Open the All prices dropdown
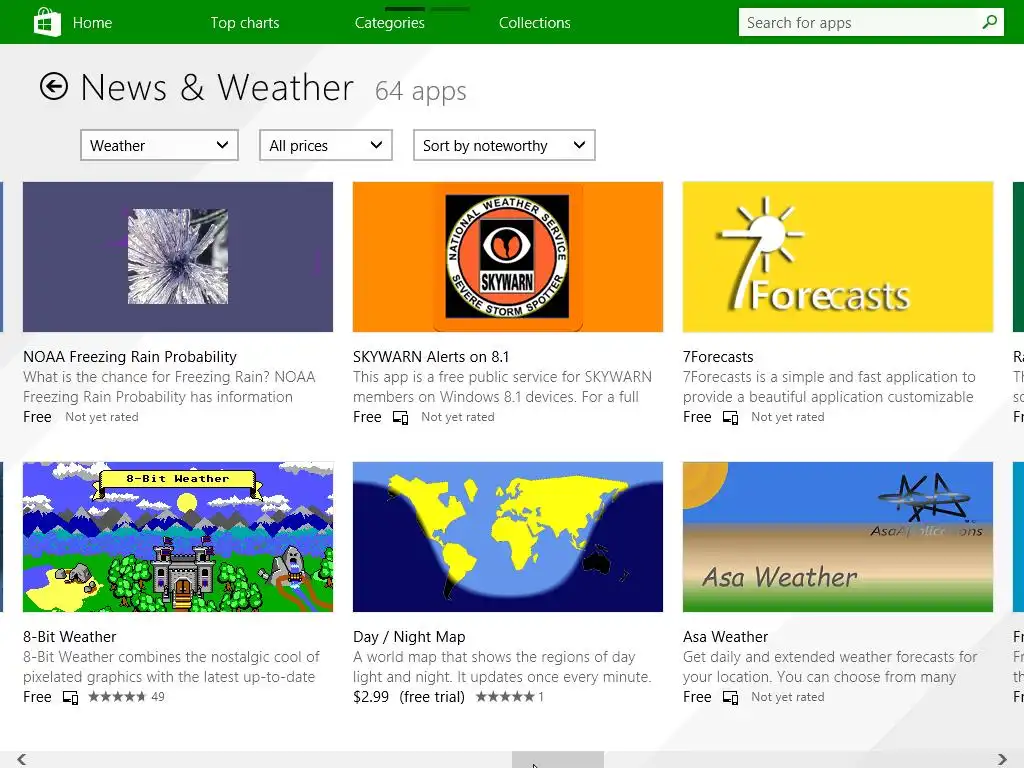The image size is (1024, 768). coord(326,145)
